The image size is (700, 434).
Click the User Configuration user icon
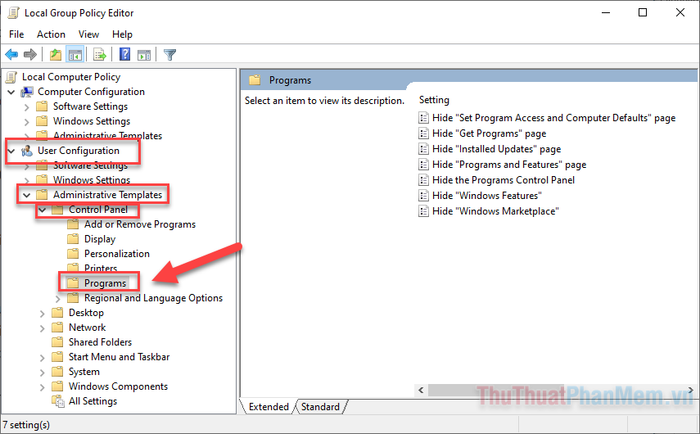point(27,151)
